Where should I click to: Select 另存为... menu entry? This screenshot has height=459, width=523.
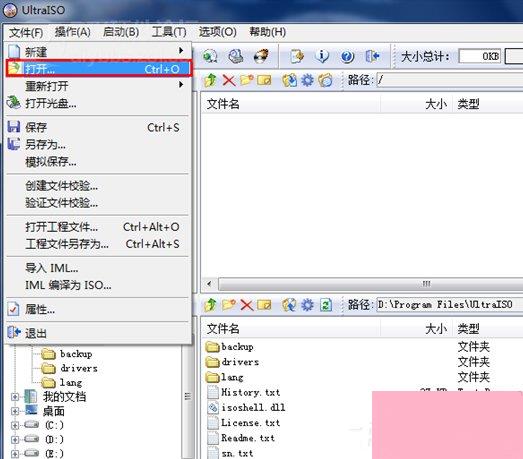[x=98, y=144]
